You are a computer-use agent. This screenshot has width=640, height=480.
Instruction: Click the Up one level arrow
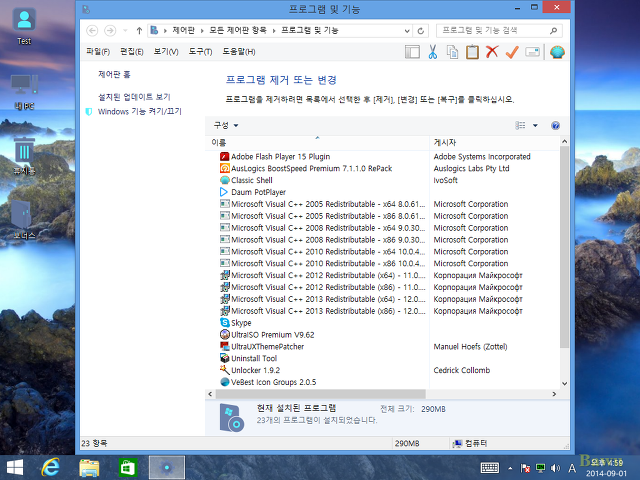coord(139,31)
